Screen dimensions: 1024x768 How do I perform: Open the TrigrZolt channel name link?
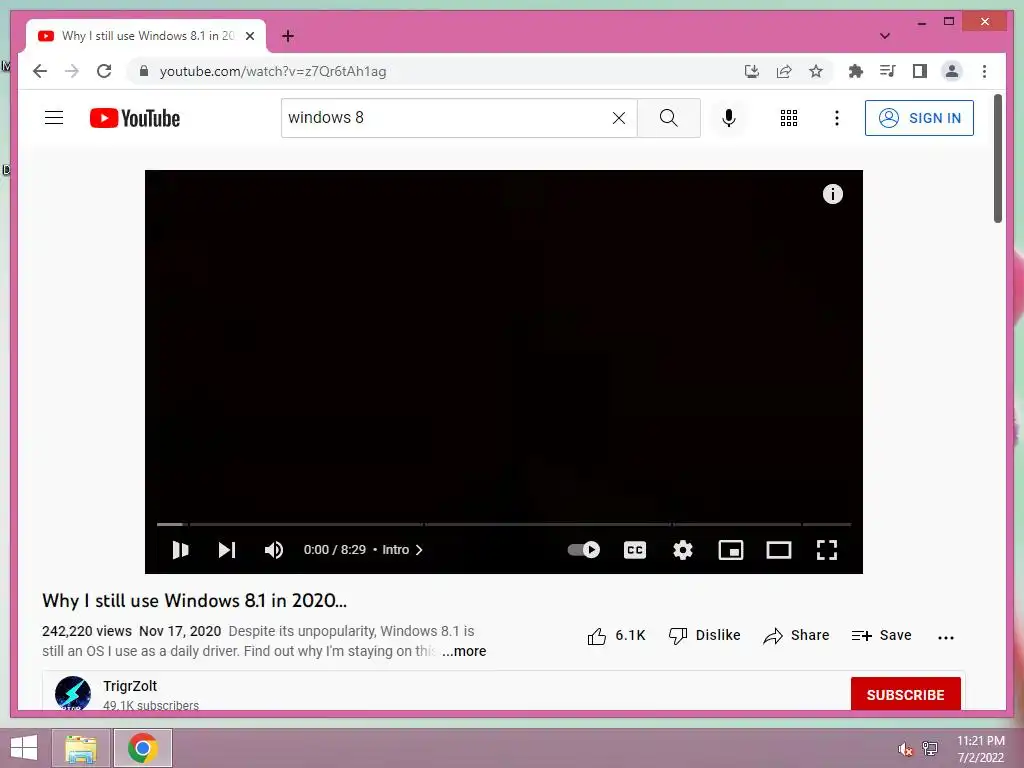(x=130, y=686)
